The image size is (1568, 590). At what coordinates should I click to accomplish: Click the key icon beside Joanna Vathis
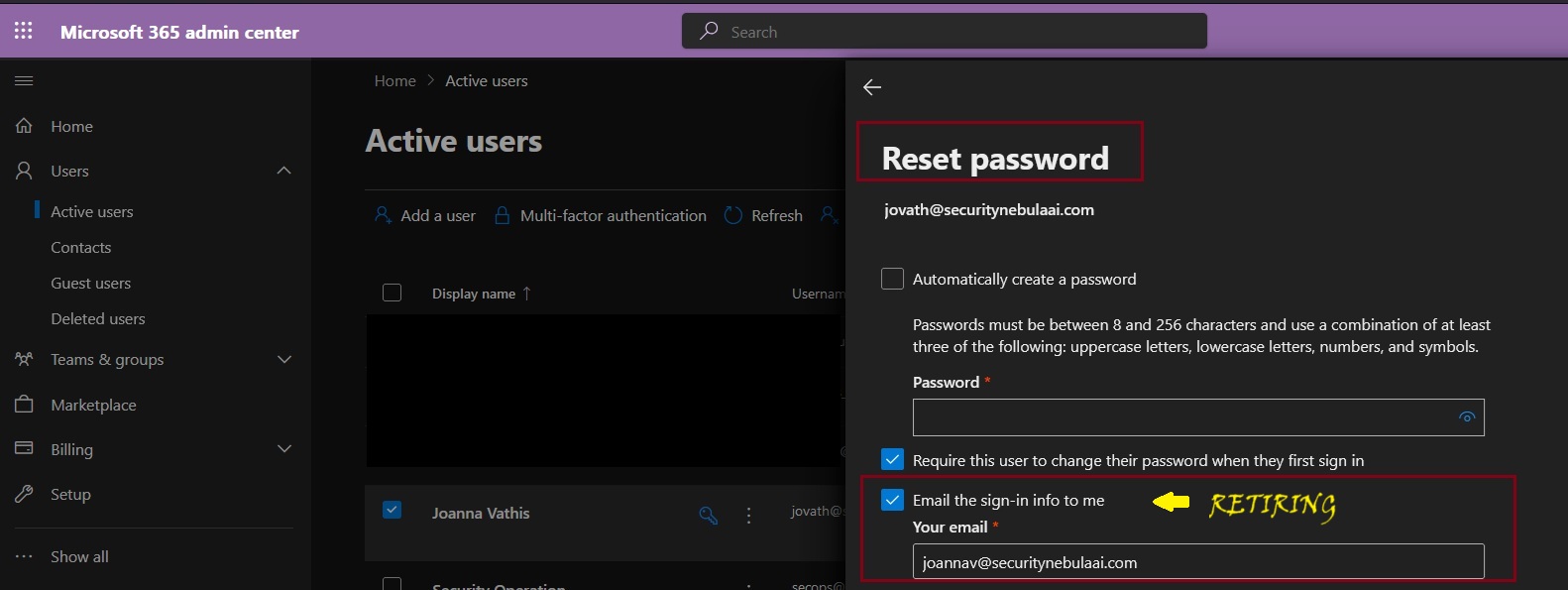coord(708,515)
